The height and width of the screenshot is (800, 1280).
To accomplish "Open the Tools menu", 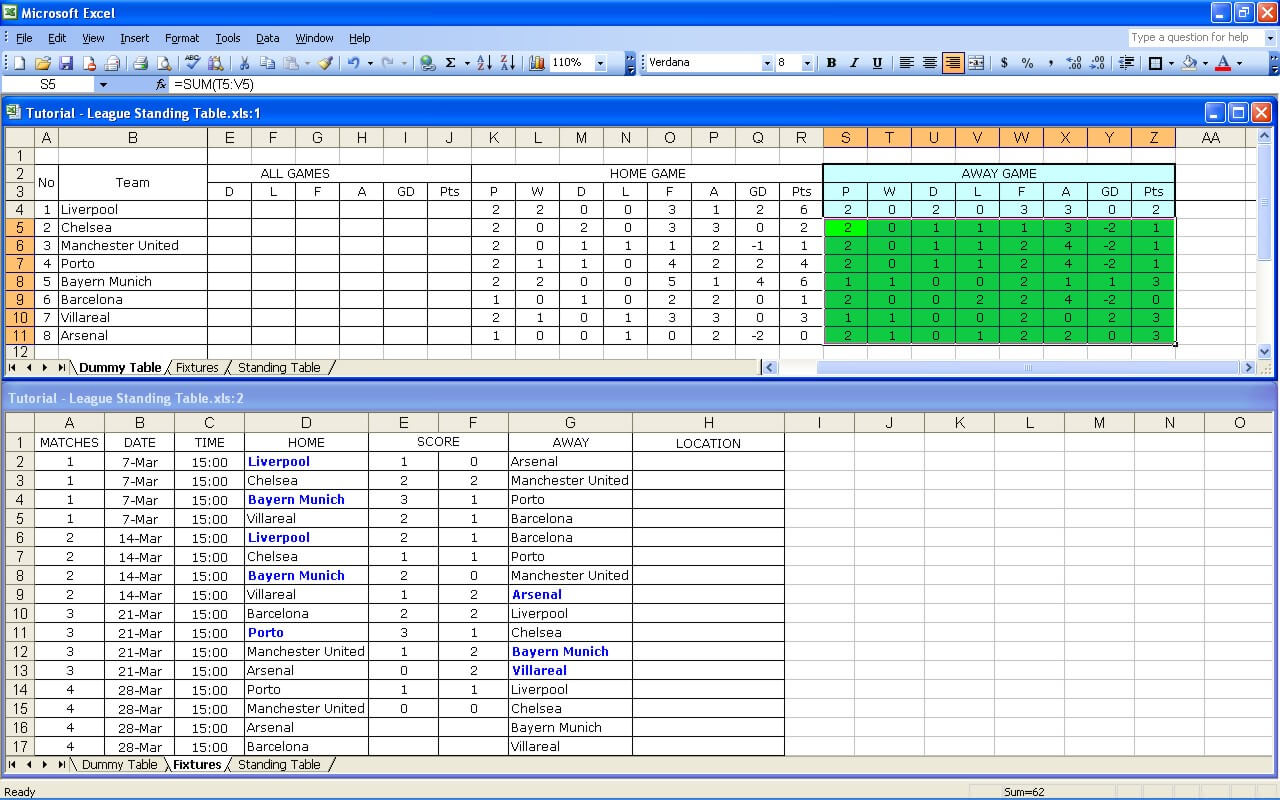I will pyautogui.click(x=228, y=38).
